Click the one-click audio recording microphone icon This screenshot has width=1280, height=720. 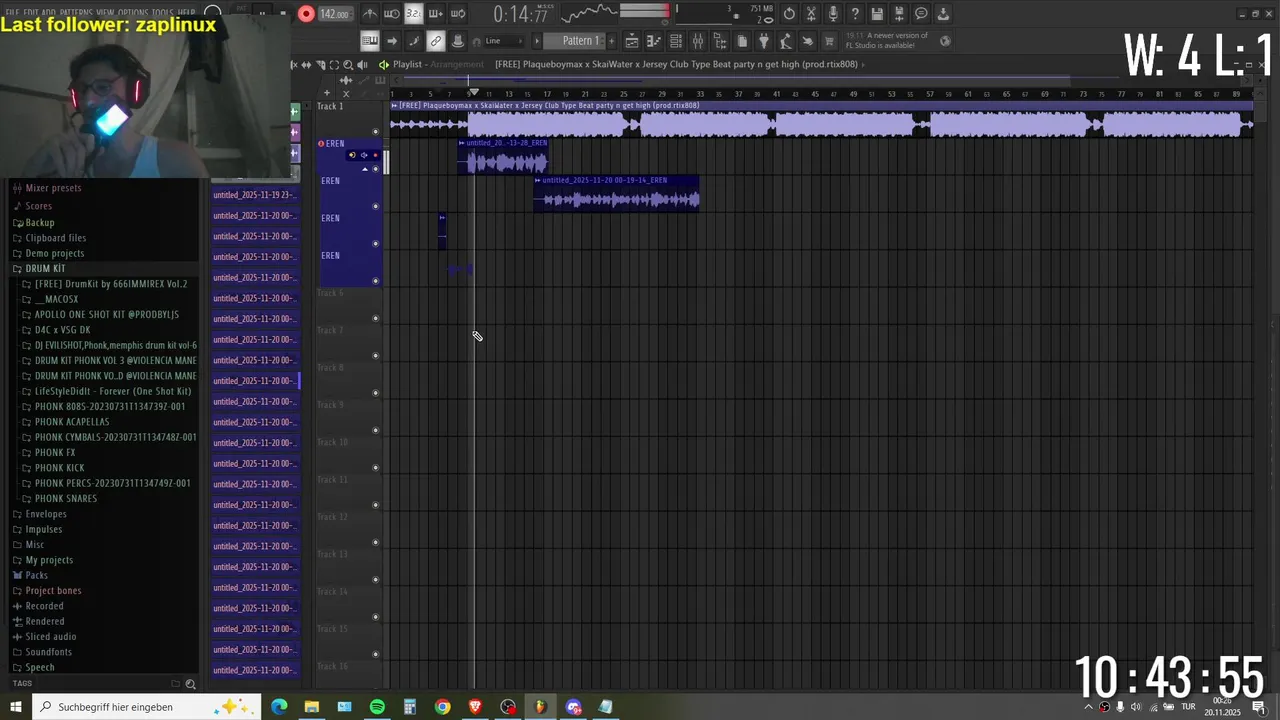(x=833, y=14)
